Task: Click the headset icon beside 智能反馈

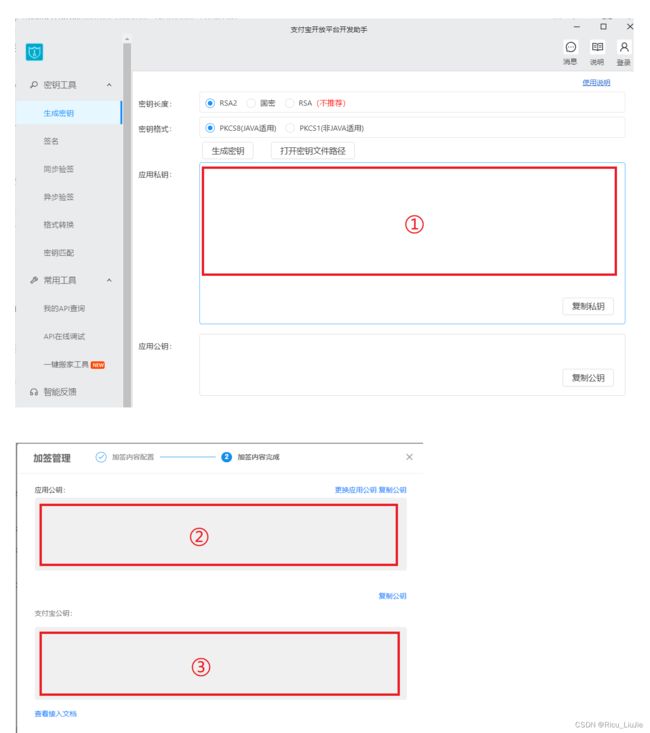Action: [x=34, y=392]
